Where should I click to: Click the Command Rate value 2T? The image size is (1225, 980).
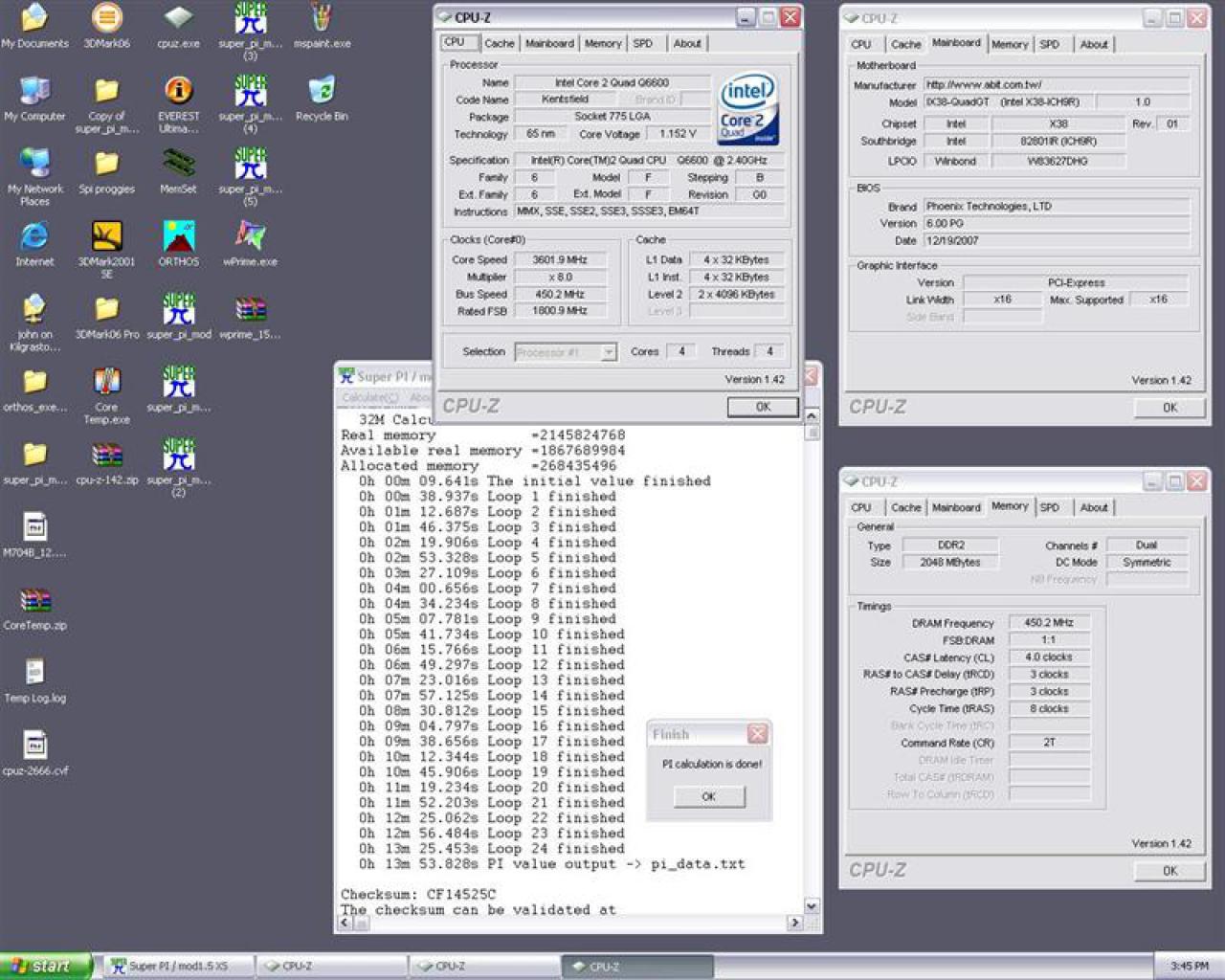tap(1049, 743)
